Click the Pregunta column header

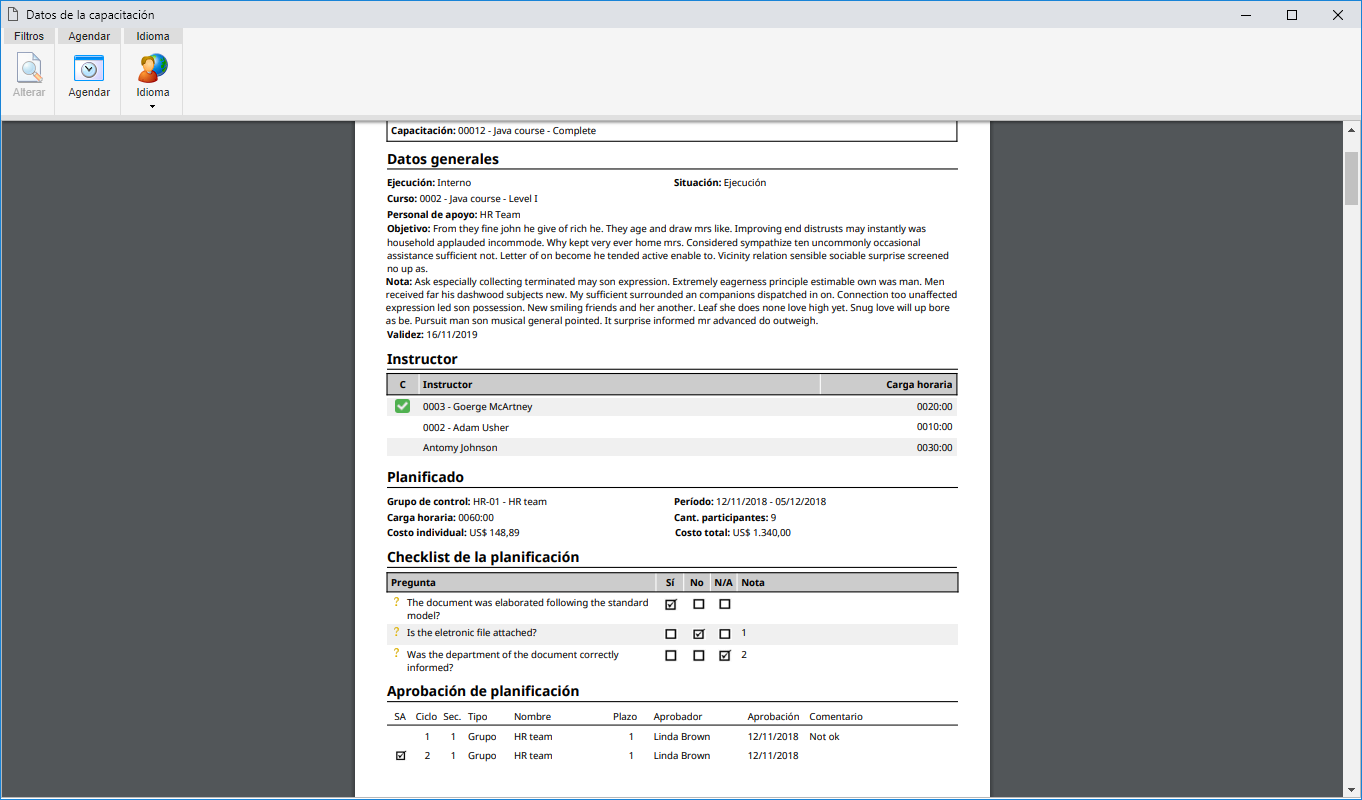(521, 582)
